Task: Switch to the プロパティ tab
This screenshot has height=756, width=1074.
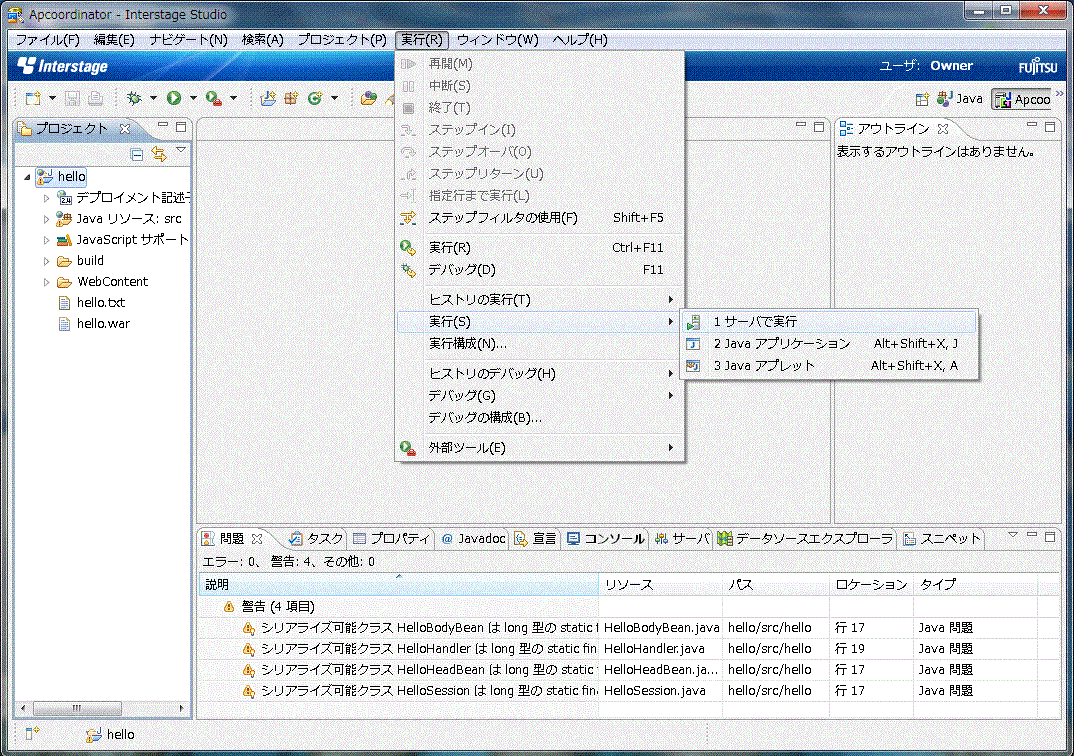Action: tap(392, 539)
